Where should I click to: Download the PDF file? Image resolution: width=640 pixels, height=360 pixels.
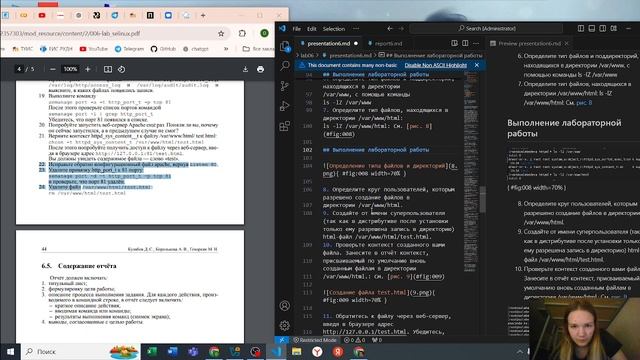point(245,69)
